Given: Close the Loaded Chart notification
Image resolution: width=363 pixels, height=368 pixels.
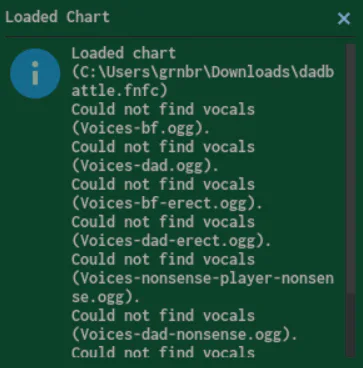Looking at the screenshot, I should click(344, 19).
